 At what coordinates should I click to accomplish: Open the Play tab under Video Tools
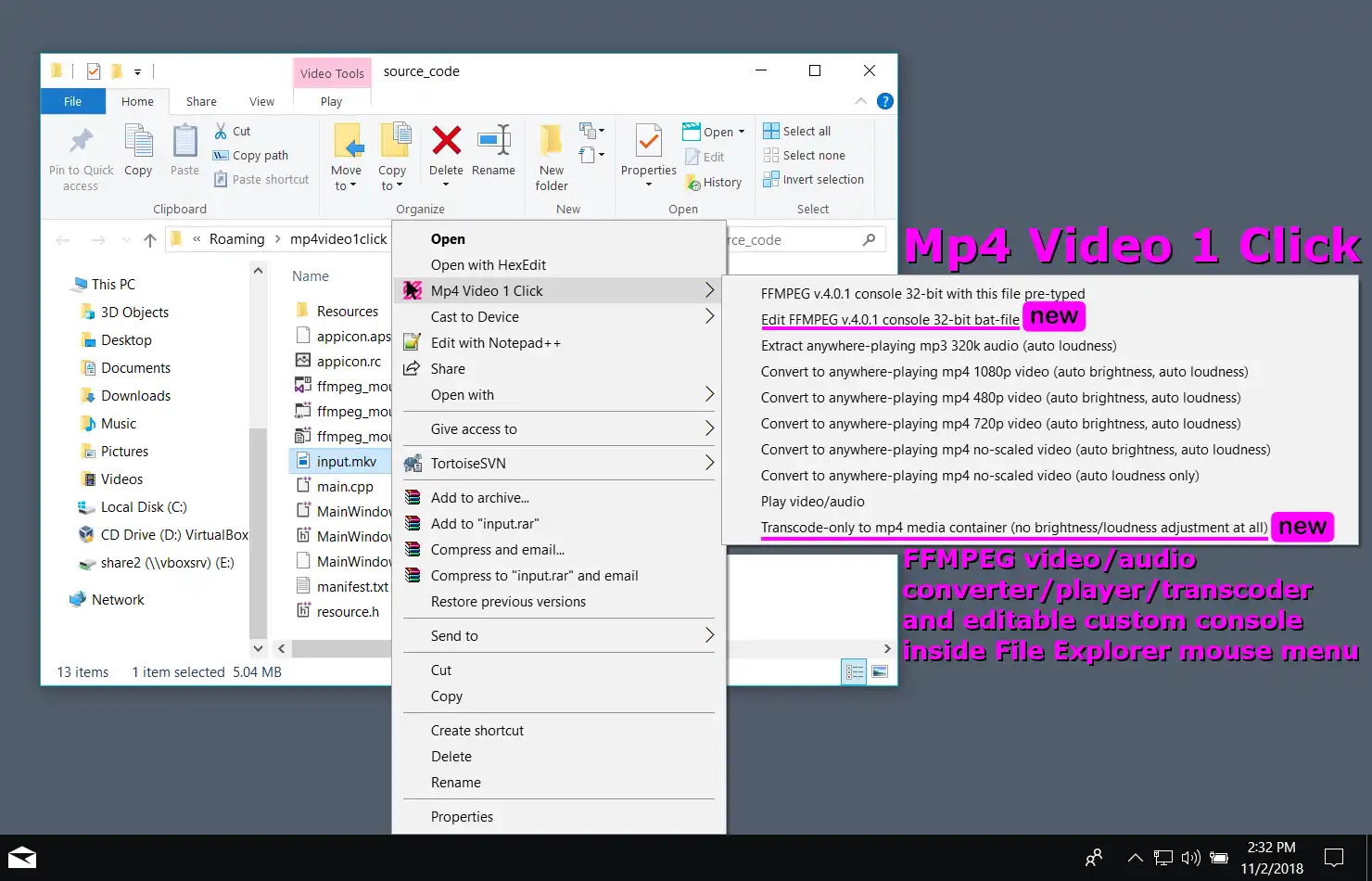click(x=331, y=102)
